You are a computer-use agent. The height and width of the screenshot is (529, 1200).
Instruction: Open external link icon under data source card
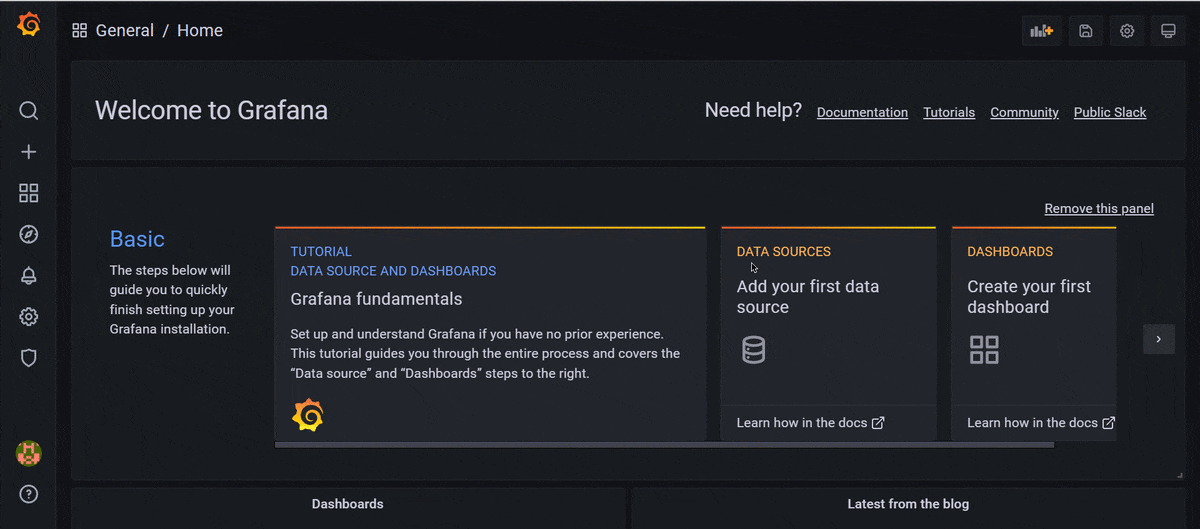(x=878, y=423)
